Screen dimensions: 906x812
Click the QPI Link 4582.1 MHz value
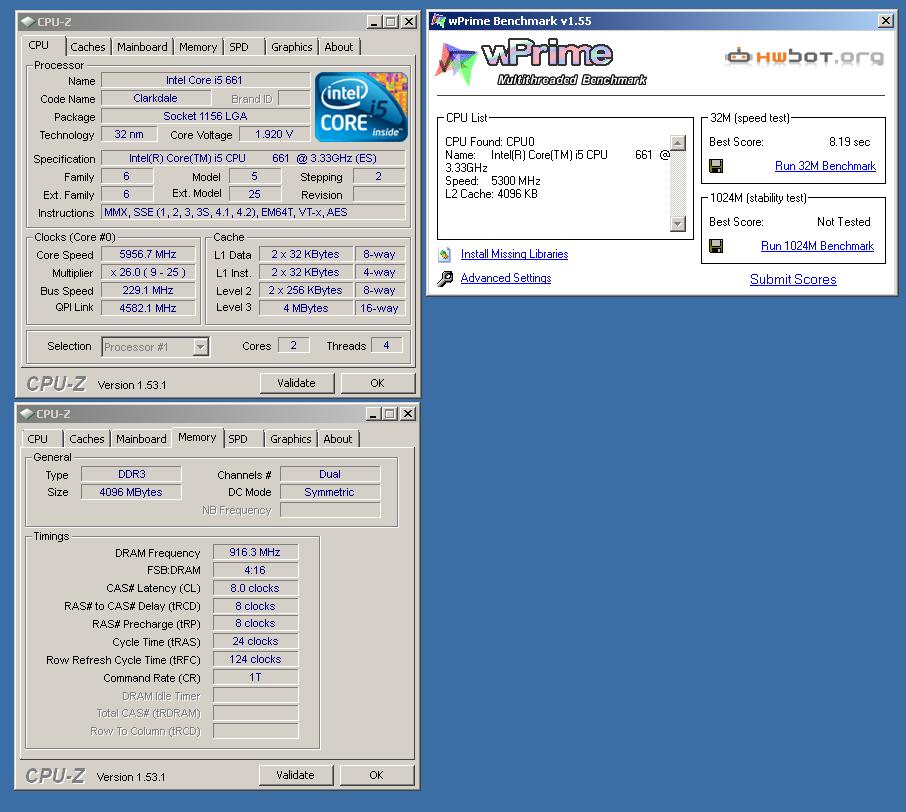click(x=148, y=308)
